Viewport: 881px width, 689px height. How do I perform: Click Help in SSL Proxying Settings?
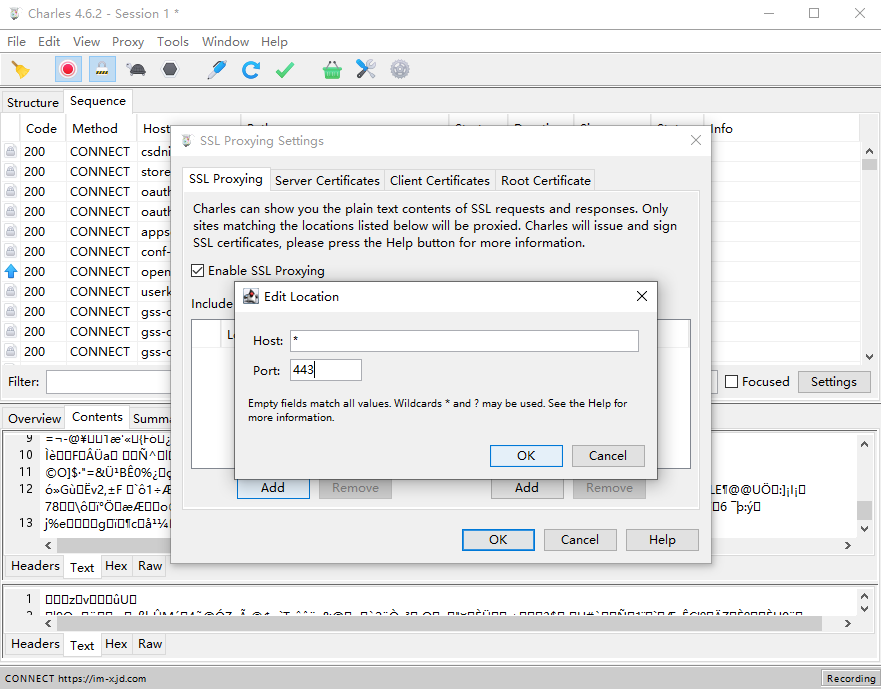point(662,540)
